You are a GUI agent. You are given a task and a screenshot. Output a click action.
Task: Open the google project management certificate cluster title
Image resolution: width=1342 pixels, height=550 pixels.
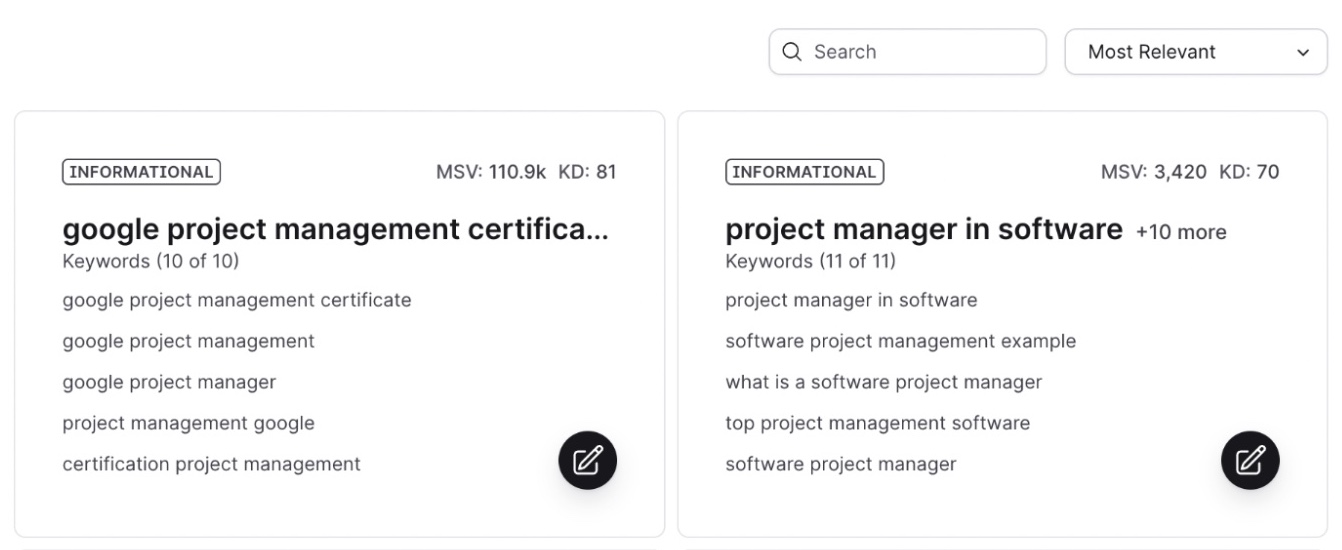(x=335, y=230)
